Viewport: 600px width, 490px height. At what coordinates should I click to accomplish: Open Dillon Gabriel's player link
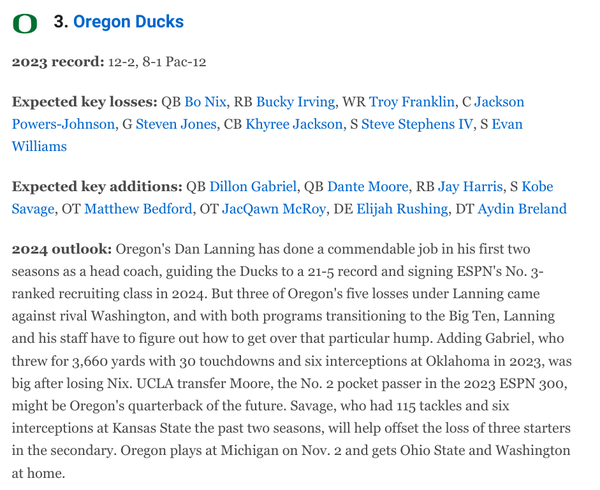click(x=253, y=186)
